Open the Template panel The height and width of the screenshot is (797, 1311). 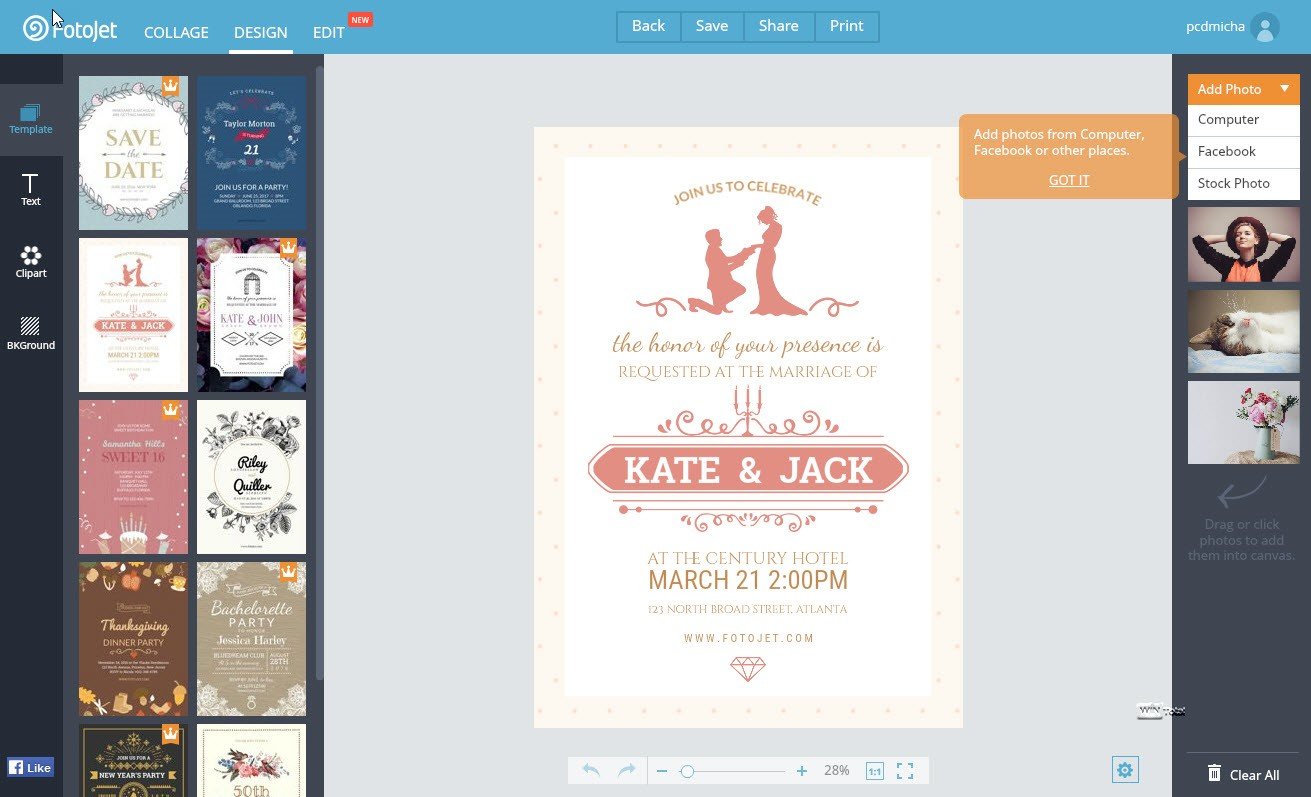(31, 119)
